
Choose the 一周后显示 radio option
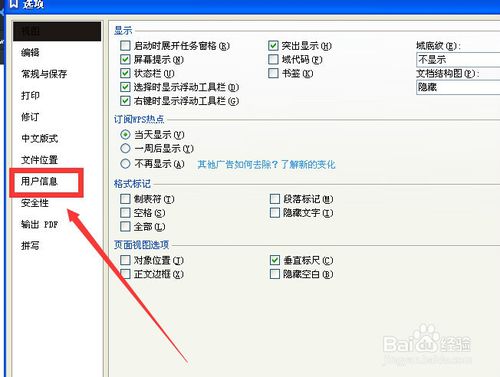[125, 148]
